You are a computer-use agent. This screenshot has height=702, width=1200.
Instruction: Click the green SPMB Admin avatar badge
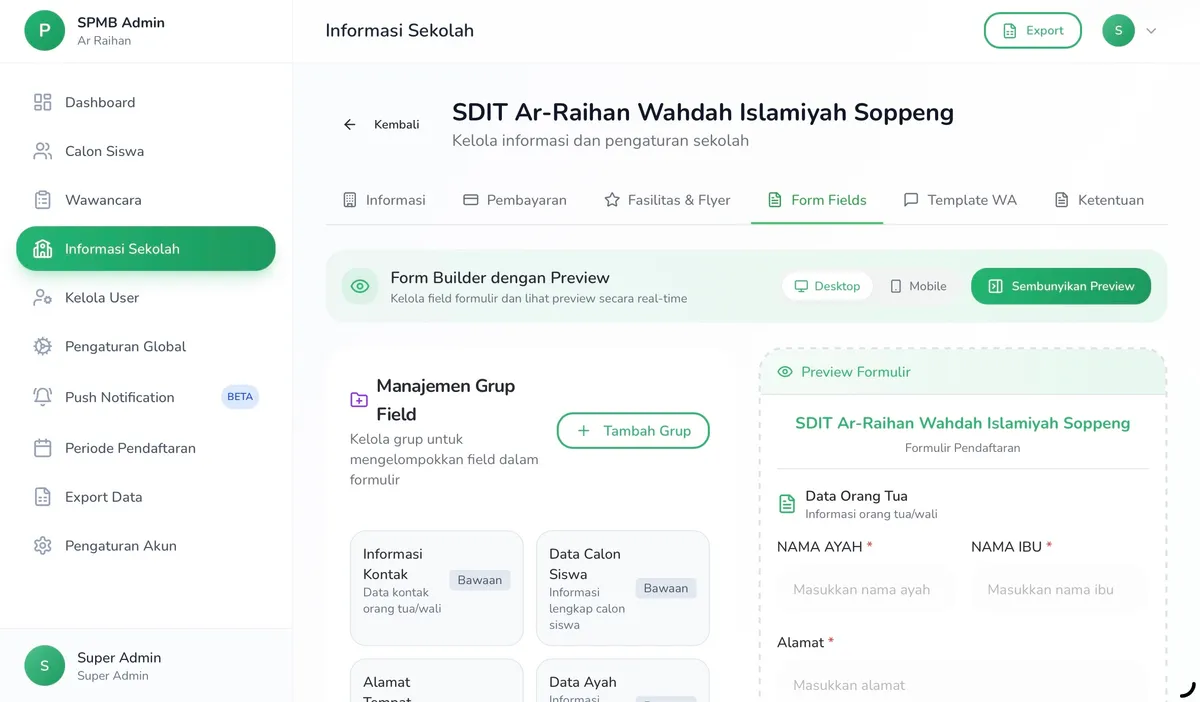click(44, 30)
